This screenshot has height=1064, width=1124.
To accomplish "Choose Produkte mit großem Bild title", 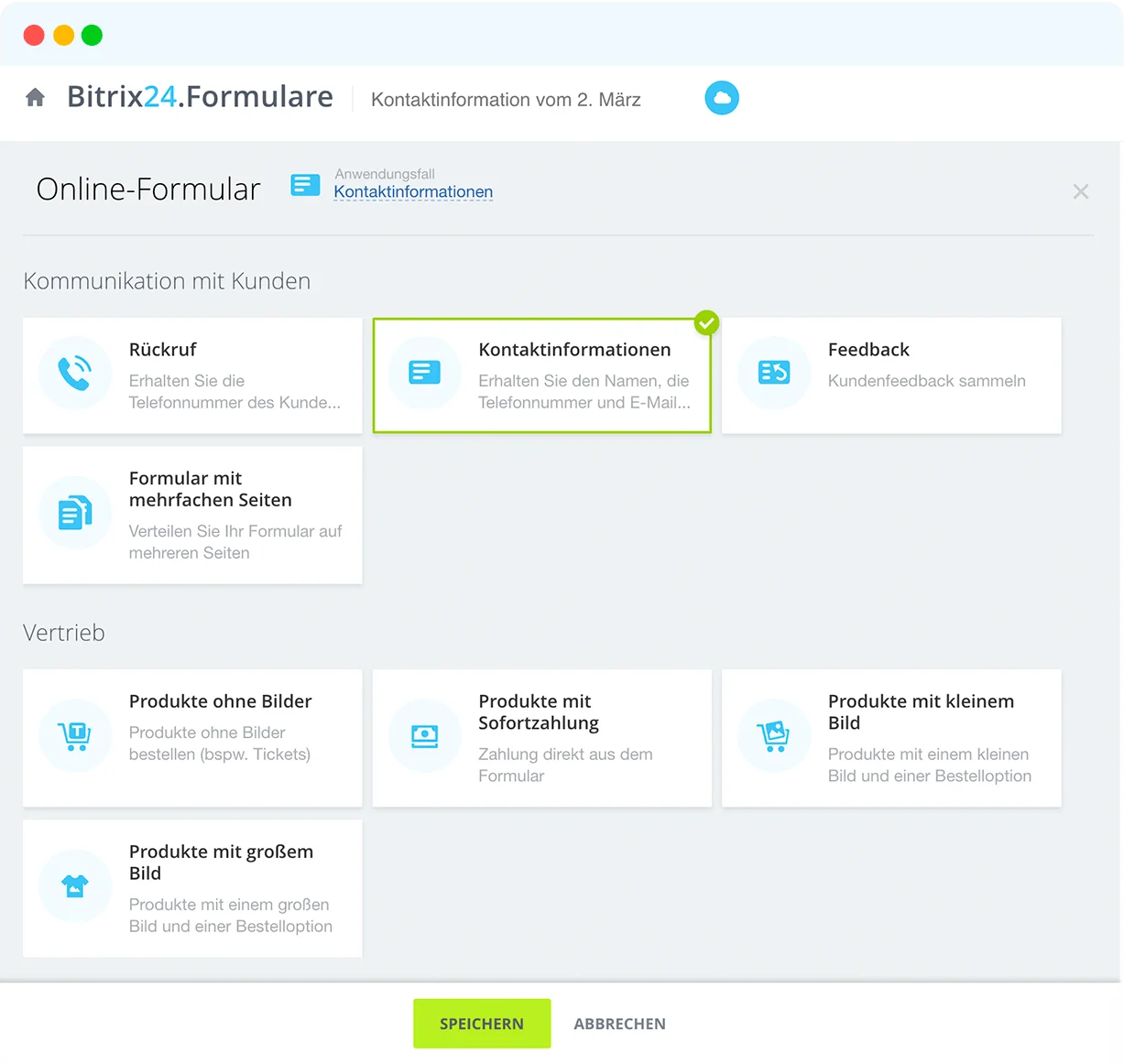I will [x=221, y=863].
